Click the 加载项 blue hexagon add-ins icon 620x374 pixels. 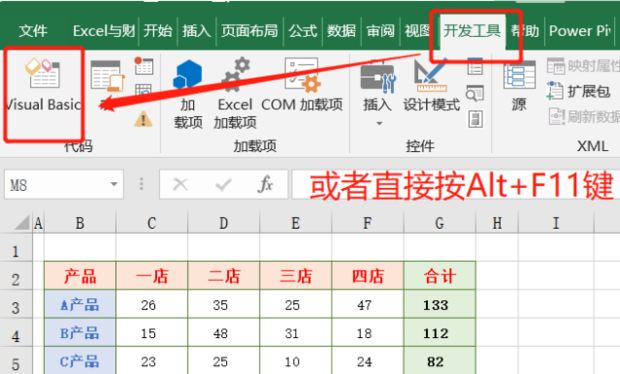(x=188, y=94)
